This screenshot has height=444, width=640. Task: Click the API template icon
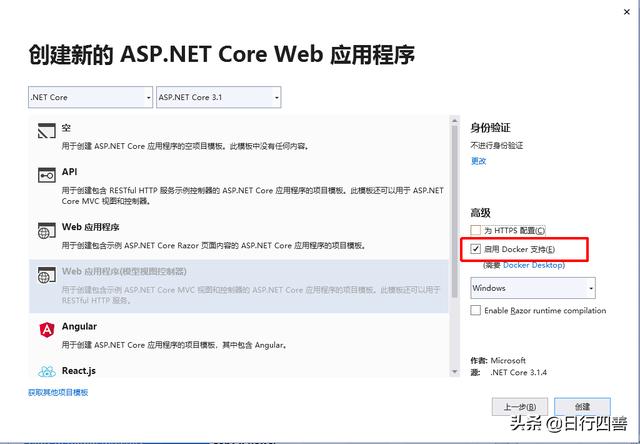tap(47, 175)
